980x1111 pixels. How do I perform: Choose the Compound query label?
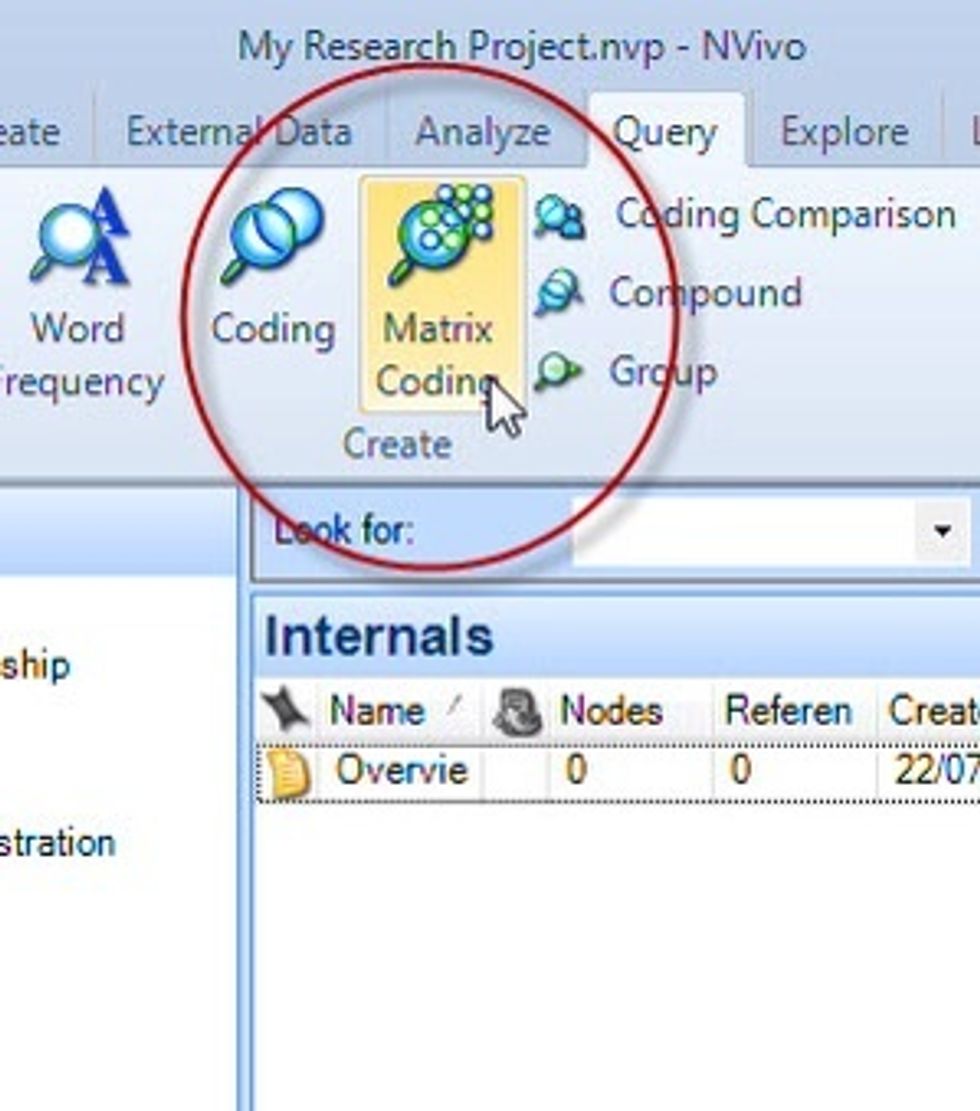pos(706,293)
